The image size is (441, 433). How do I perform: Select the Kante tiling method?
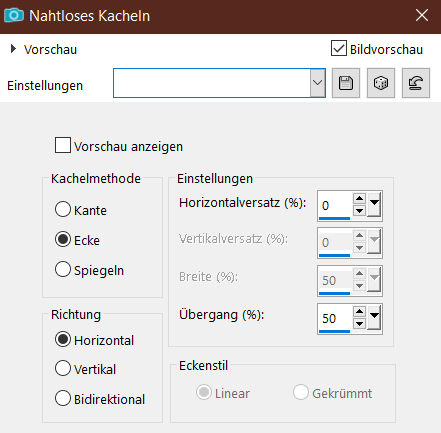(x=63, y=209)
